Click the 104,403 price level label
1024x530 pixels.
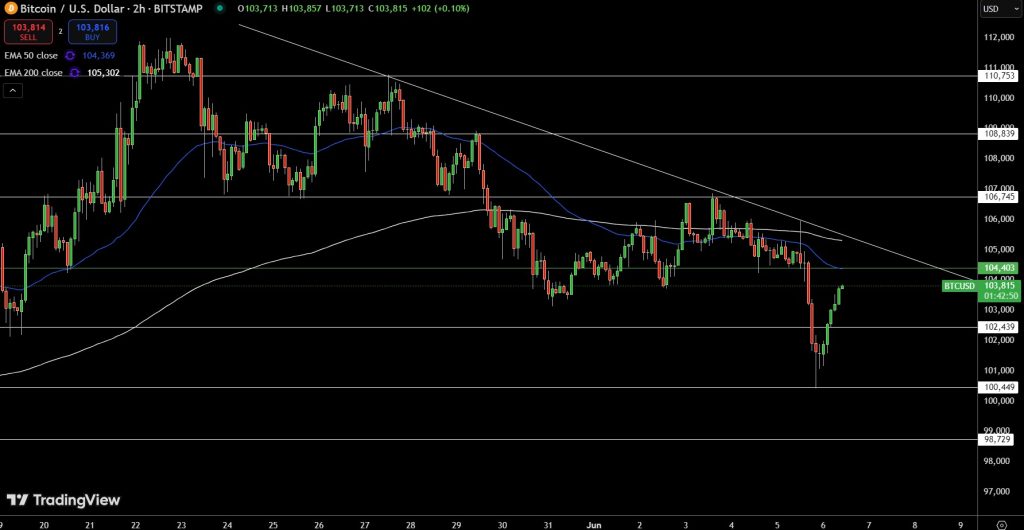pyautogui.click(x=998, y=268)
